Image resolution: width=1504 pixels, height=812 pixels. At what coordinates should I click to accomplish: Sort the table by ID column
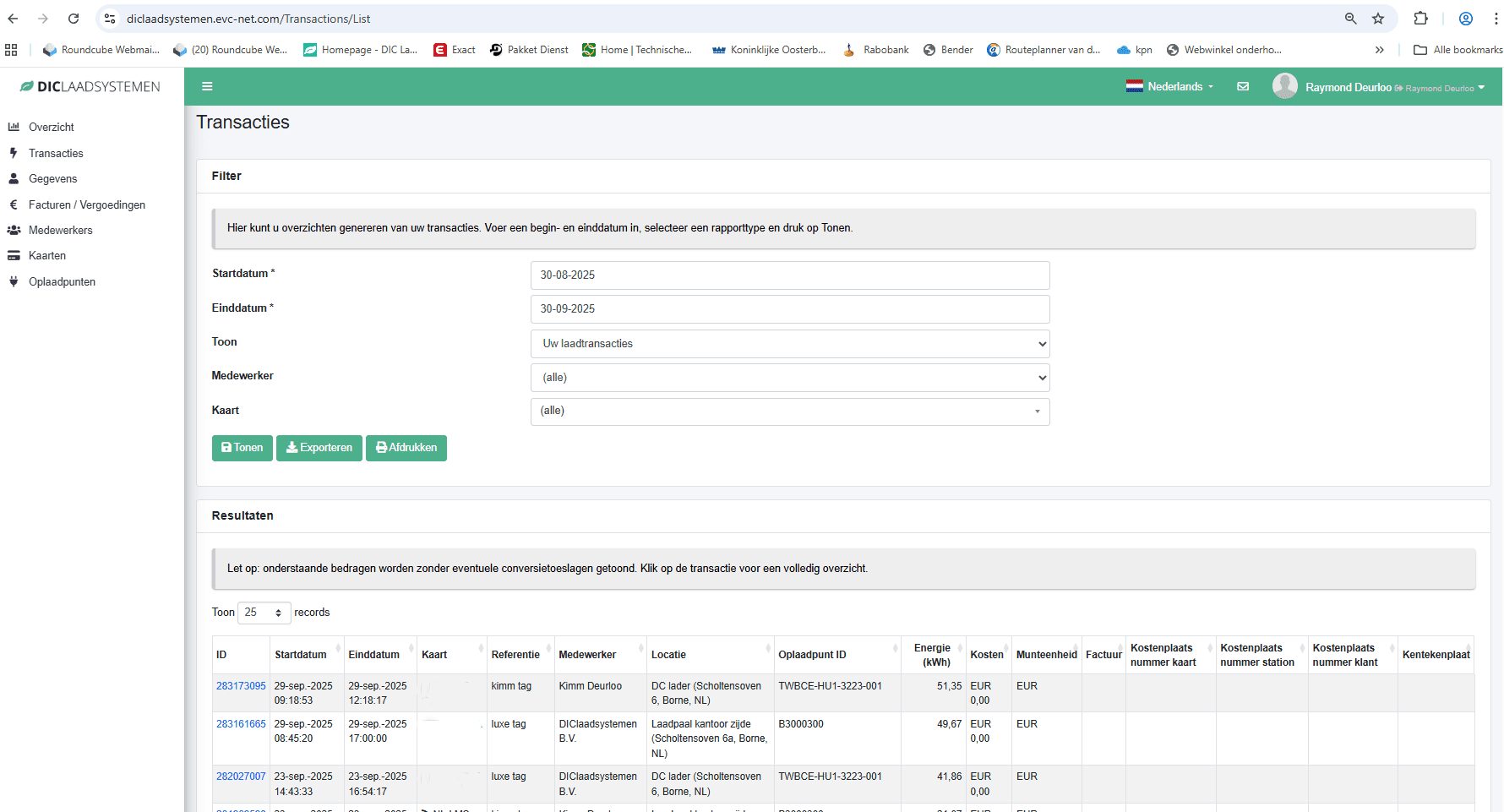pyautogui.click(x=241, y=655)
